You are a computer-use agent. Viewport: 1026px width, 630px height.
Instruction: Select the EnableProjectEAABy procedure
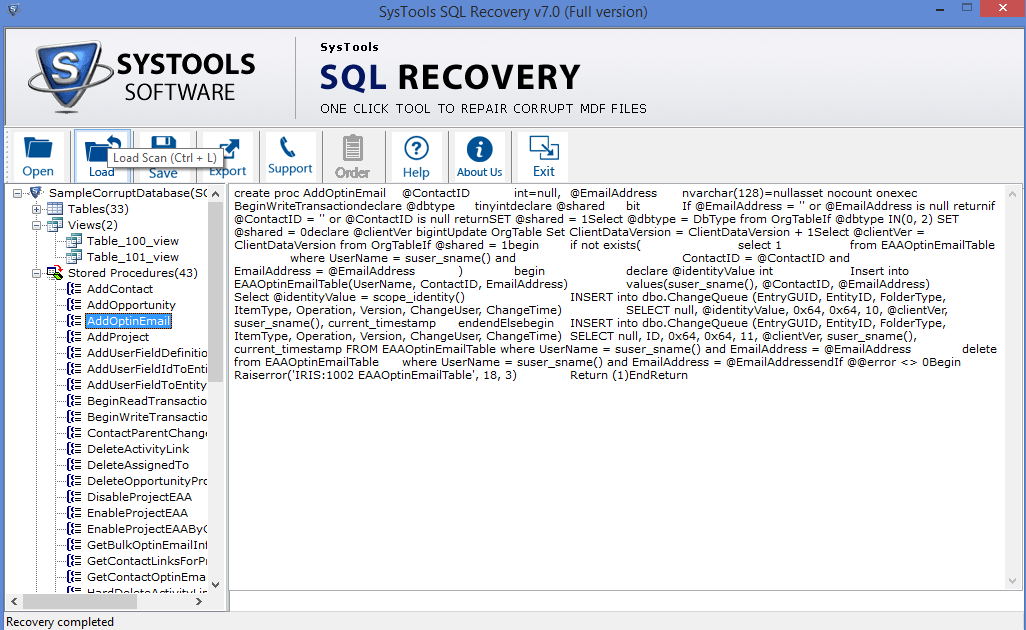(x=147, y=529)
